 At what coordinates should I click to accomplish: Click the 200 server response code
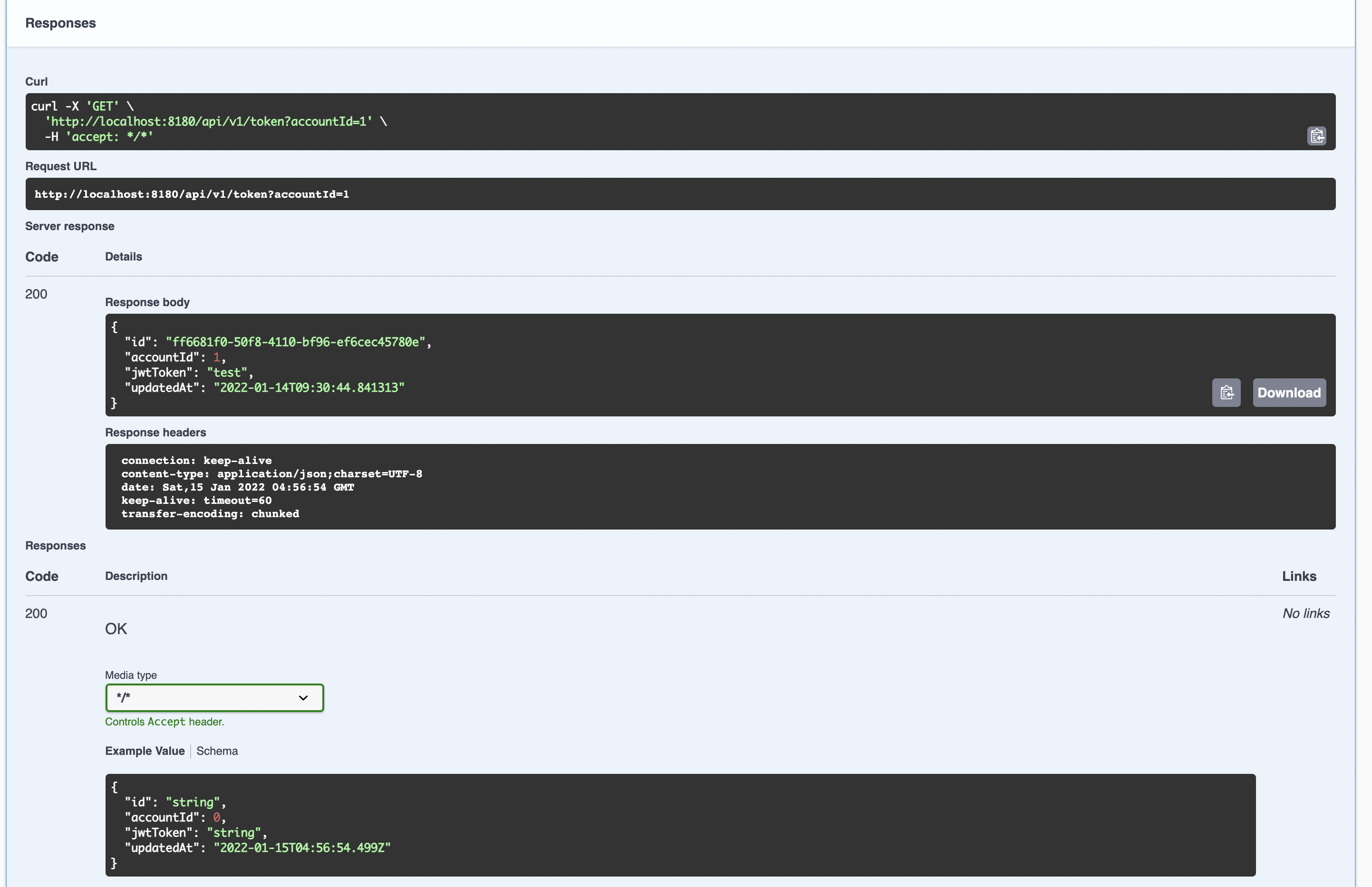pos(36,294)
